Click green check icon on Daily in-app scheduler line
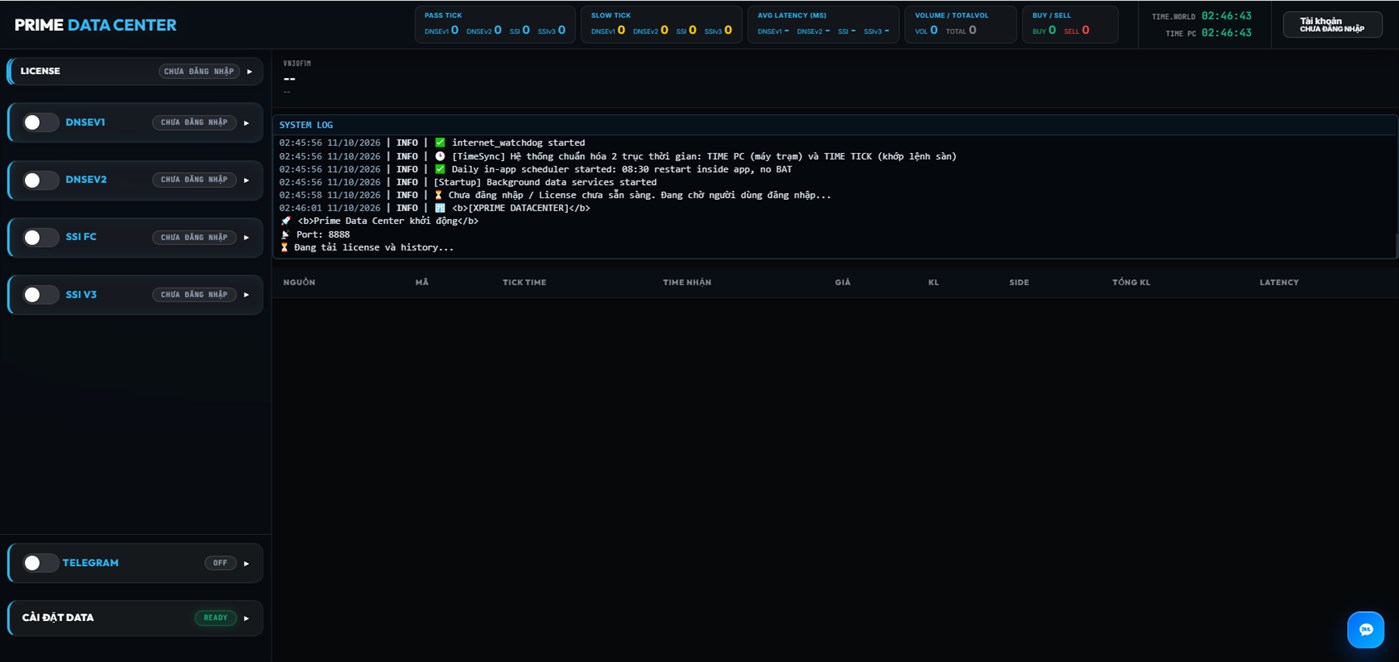Image resolution: width=1399 pixels, height=662 pixels. tap(440, 169)
